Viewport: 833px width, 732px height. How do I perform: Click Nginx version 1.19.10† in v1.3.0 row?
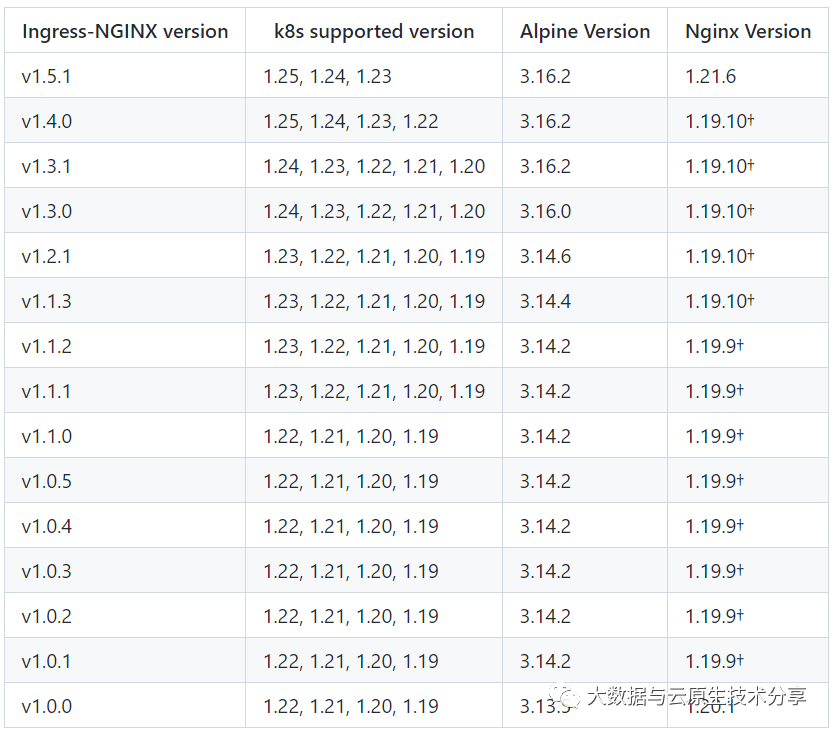coord(748,210)
